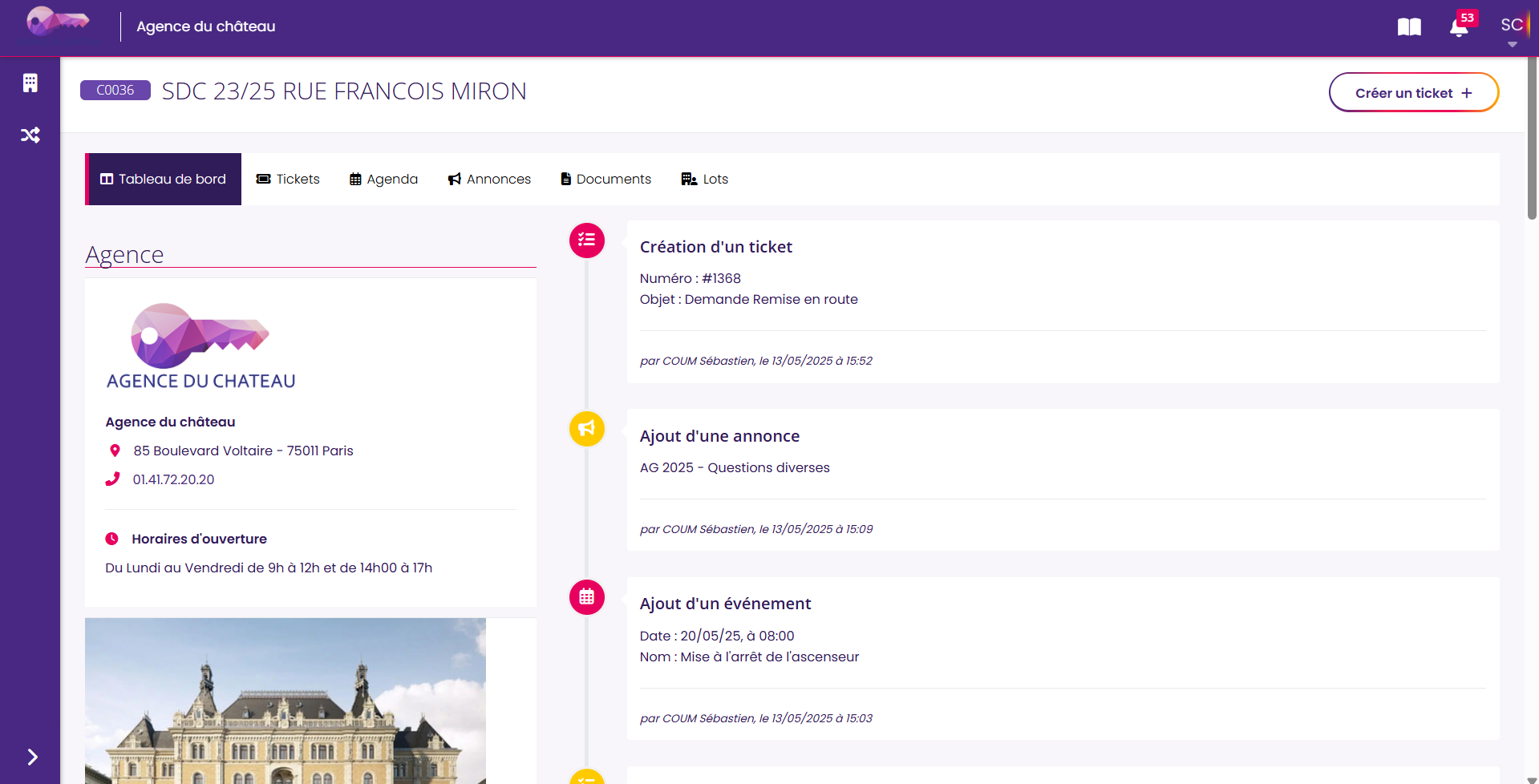Screen dimensions: 1539x784
Task: Open the building icon in sidebar
Action: coord(30,83)
